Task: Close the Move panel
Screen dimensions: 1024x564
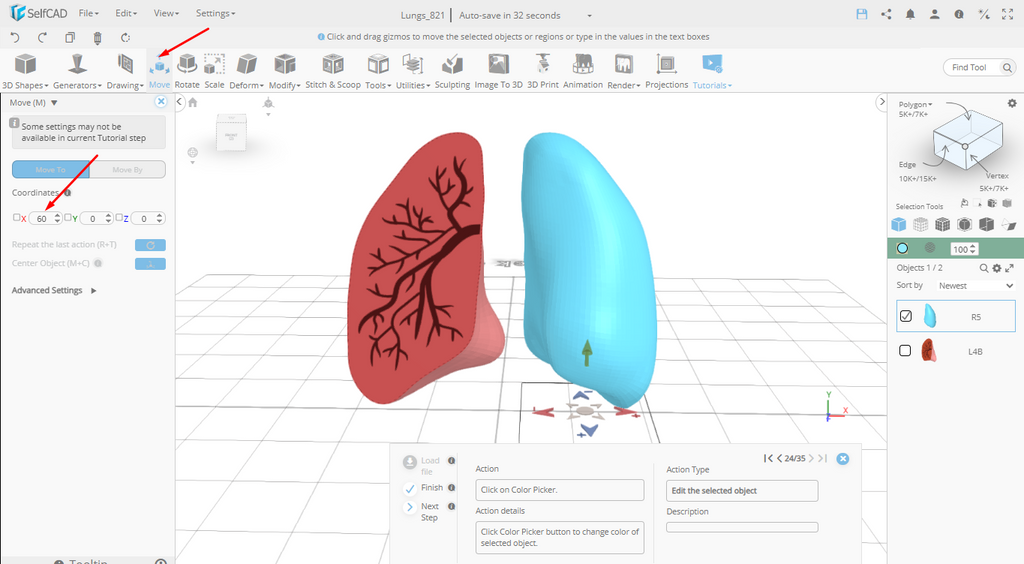Action: click(x=161, y=102)
